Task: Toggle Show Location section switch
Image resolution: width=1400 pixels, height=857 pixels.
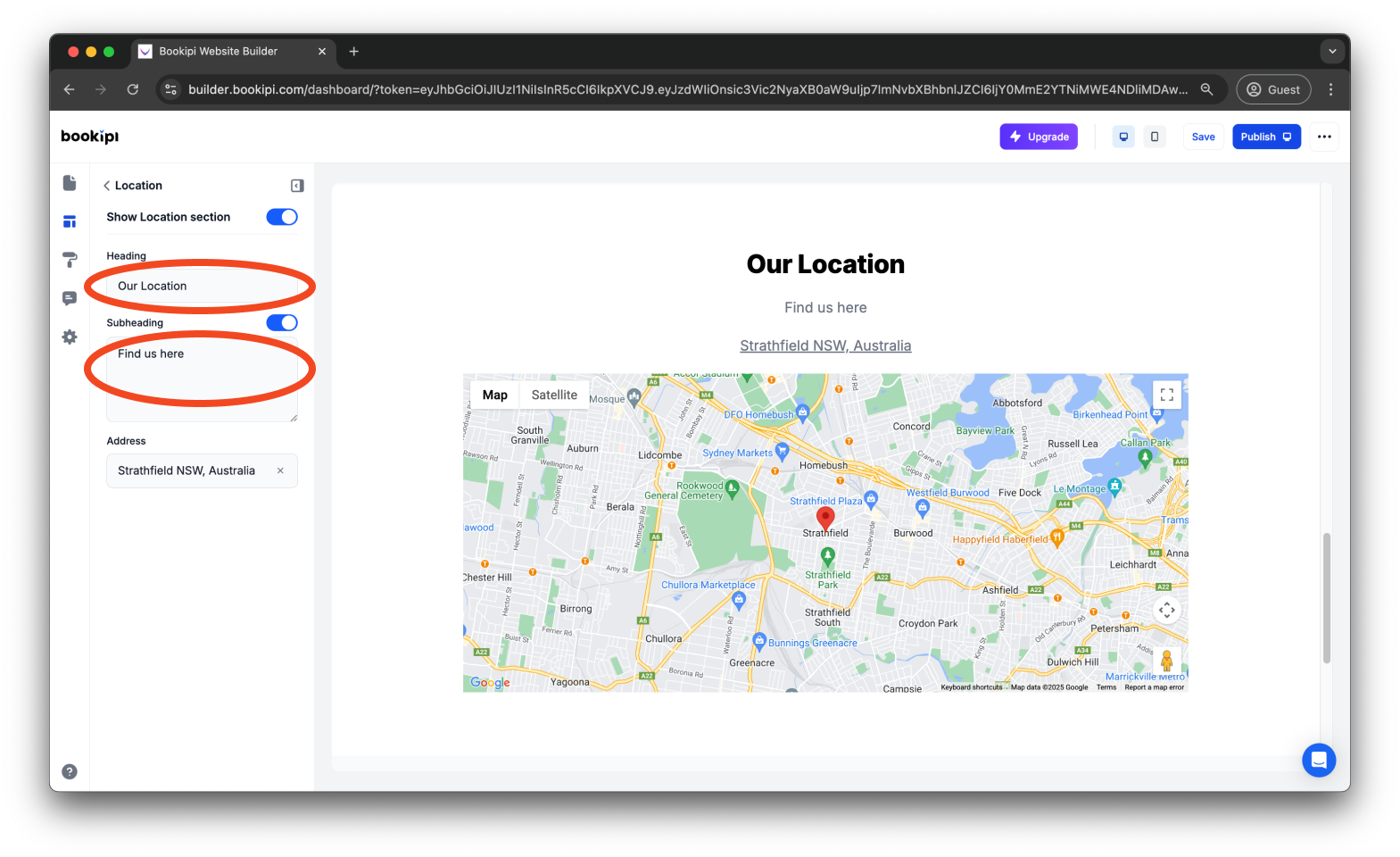Action: [282, 217]
